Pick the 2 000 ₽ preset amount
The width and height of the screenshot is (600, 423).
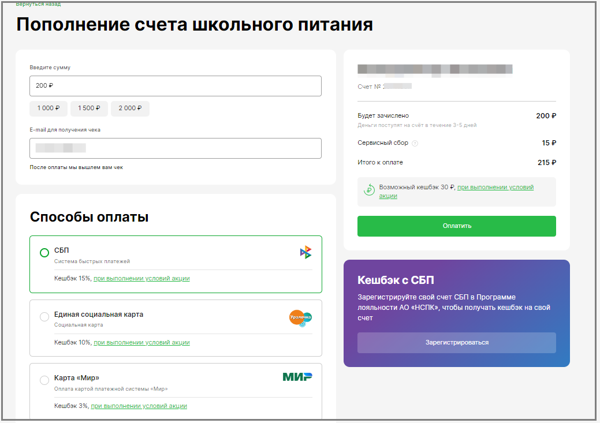pyautogui.click(x=129, y=108)
